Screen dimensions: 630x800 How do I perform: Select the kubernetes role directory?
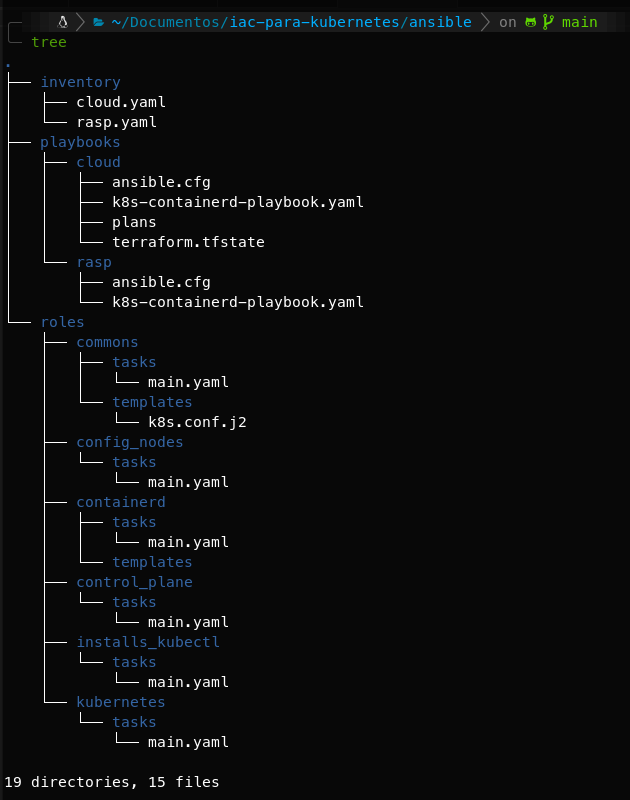(x=121, y=703)
